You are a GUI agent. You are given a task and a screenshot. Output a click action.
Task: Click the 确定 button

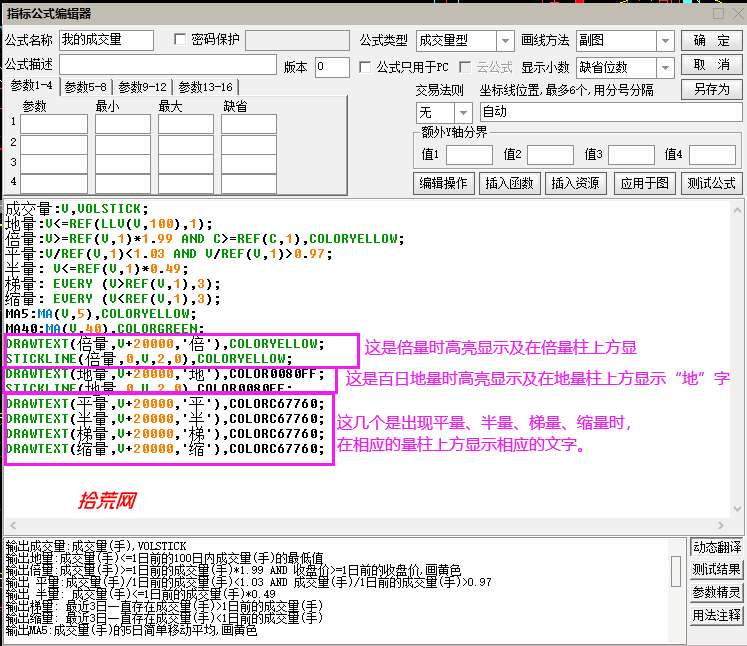712,40
